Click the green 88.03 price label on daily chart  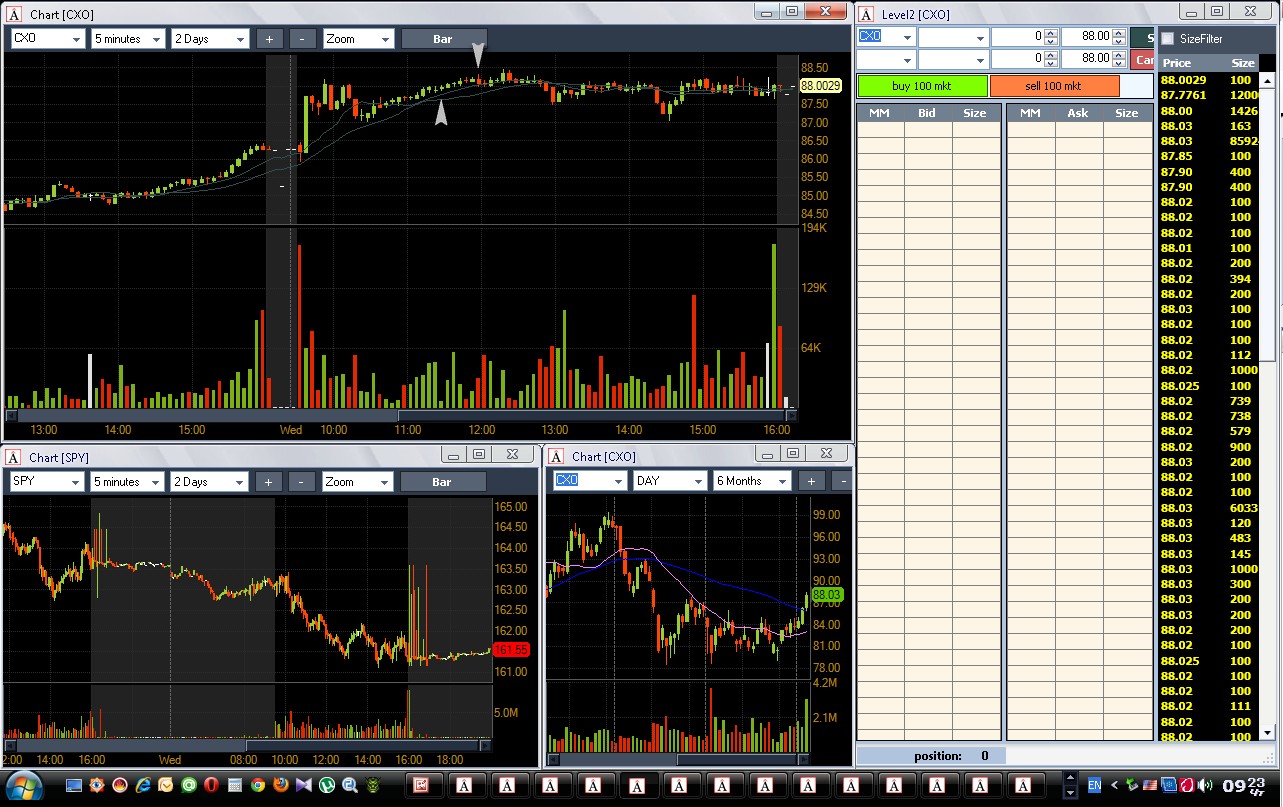point(829,595)
